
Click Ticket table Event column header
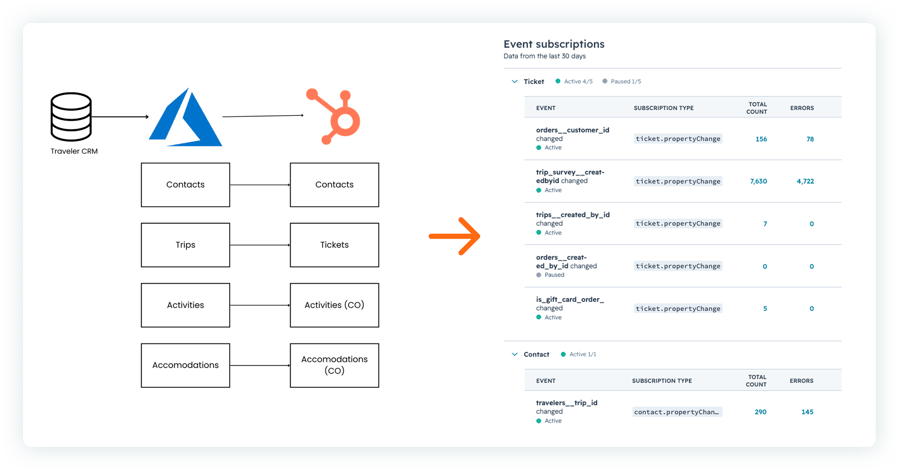tap(546, 108)
